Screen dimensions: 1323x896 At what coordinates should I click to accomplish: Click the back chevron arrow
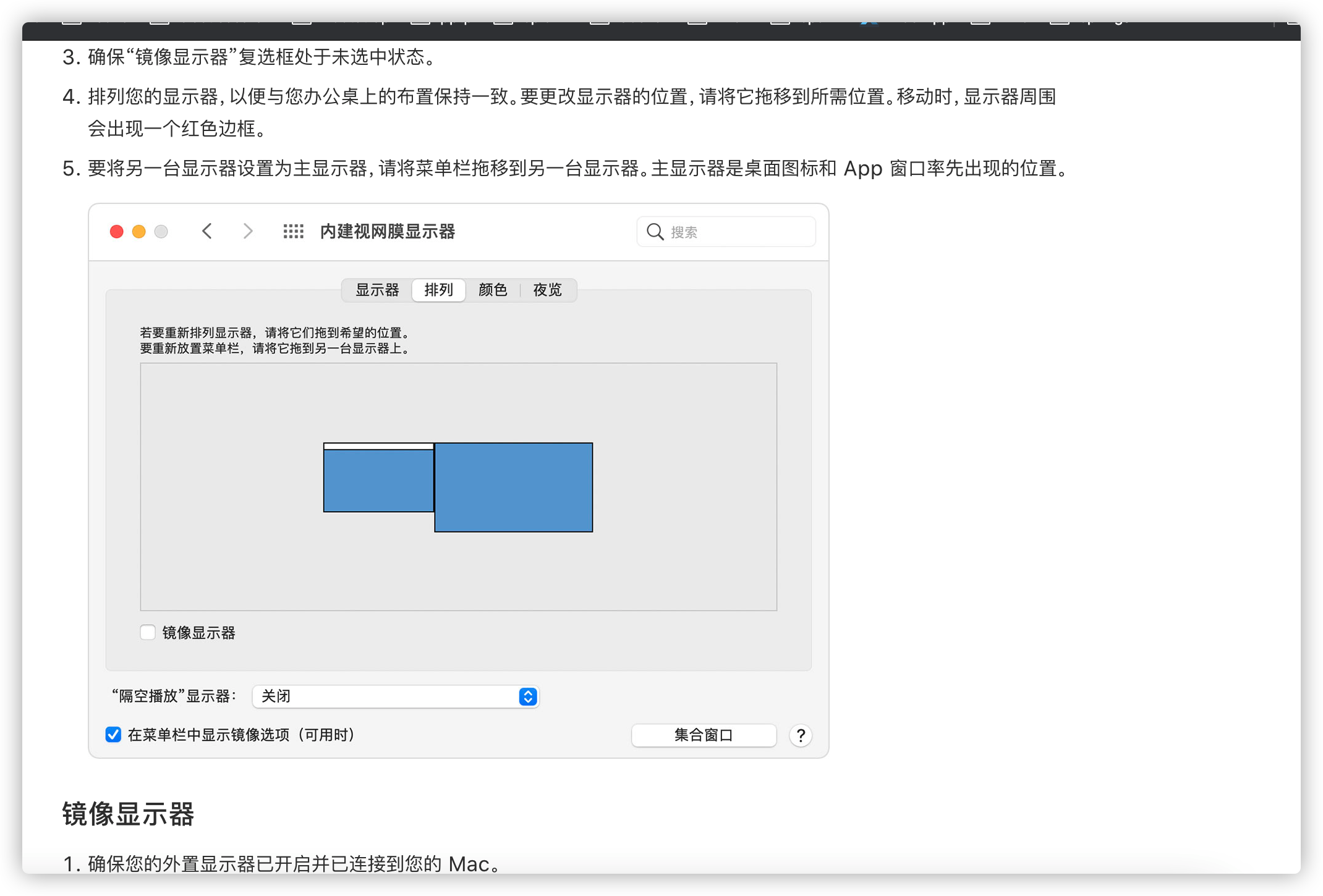point(207,231)
